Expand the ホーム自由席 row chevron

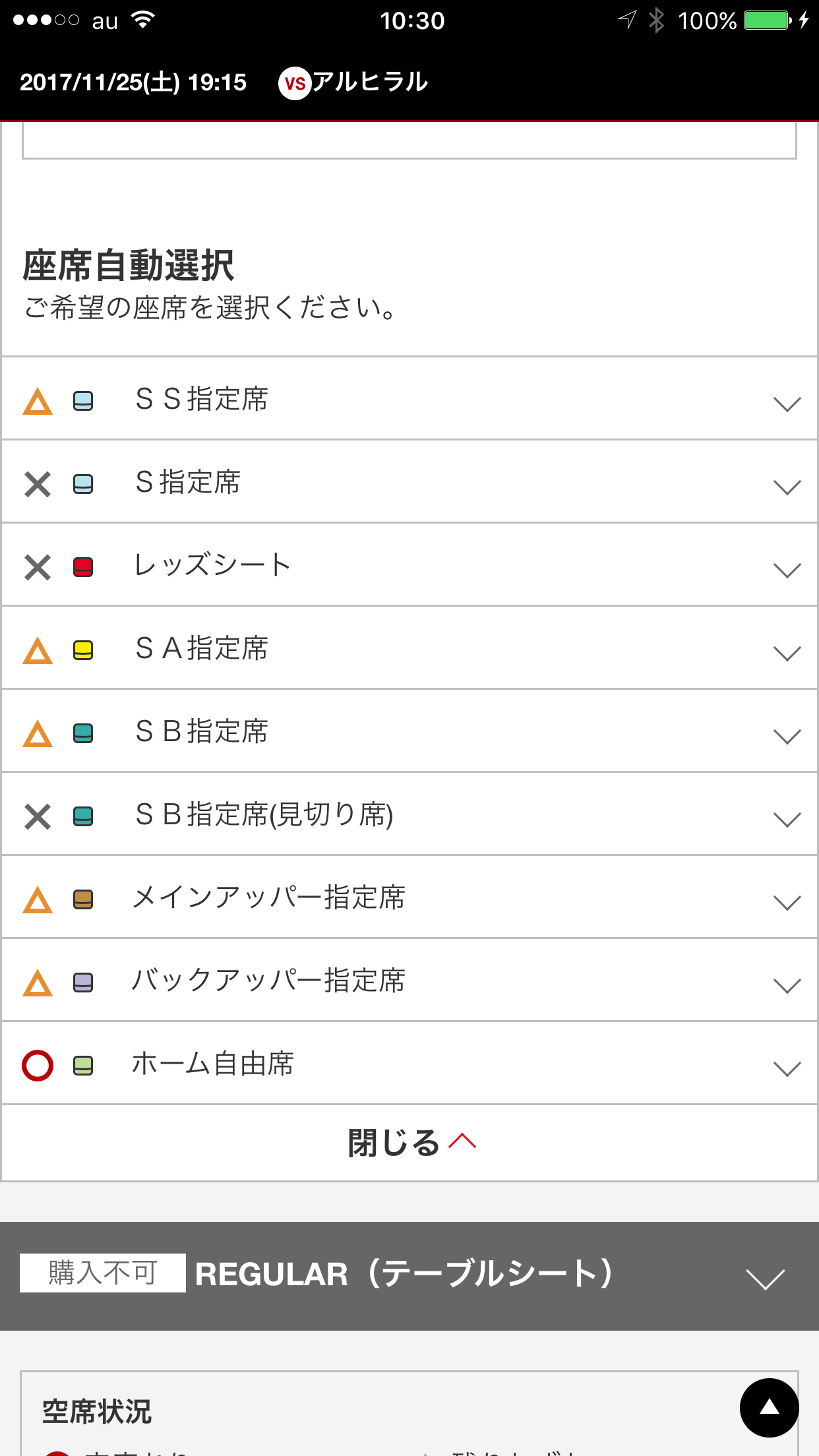[787, 1068]
